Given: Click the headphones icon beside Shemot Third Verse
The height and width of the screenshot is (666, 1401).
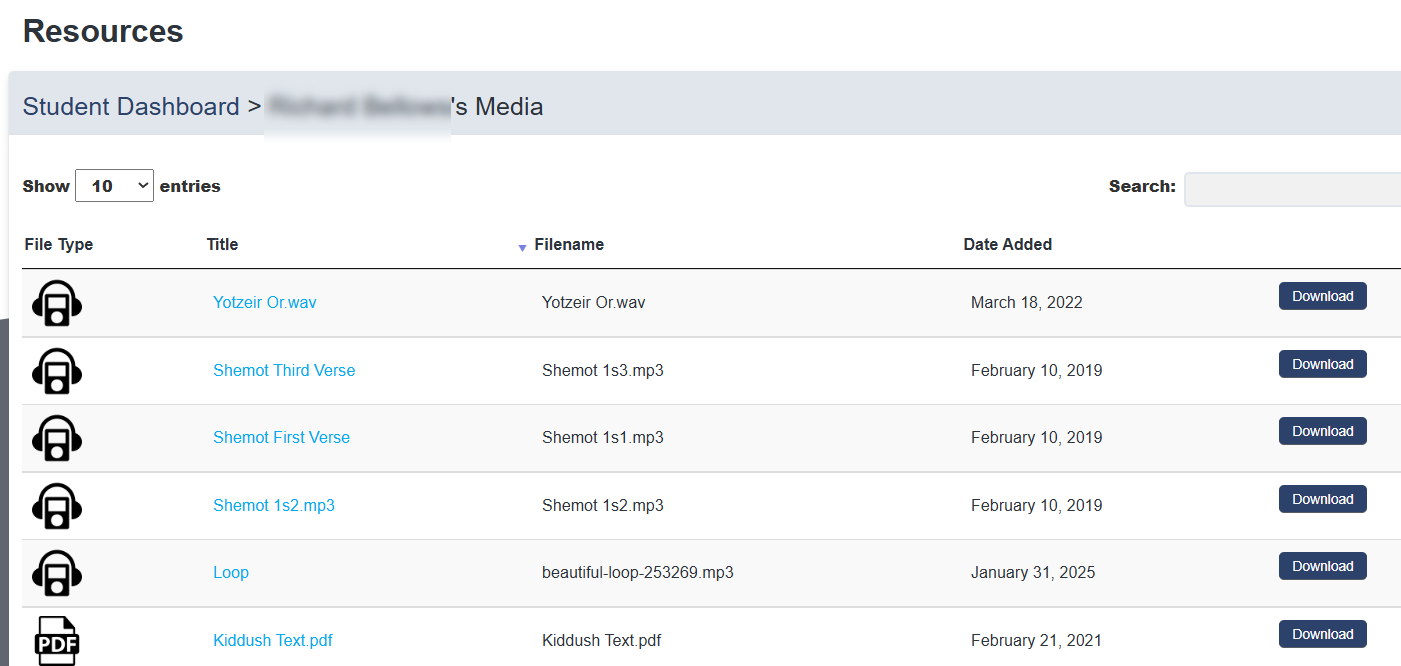Looking at the screenshot, I should [x=57, y=371].
